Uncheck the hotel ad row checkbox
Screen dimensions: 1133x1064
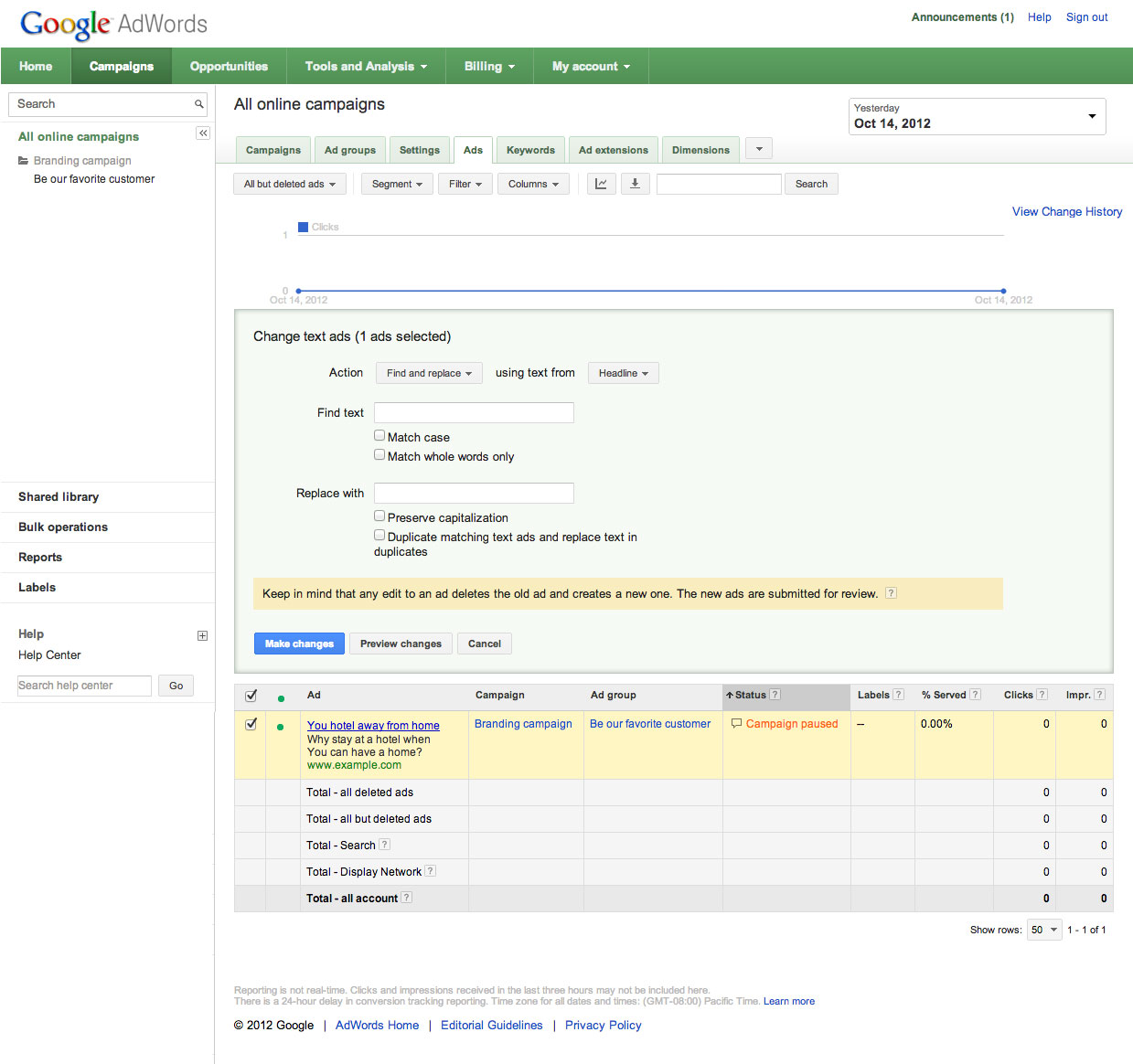click(x=251, y=724)
